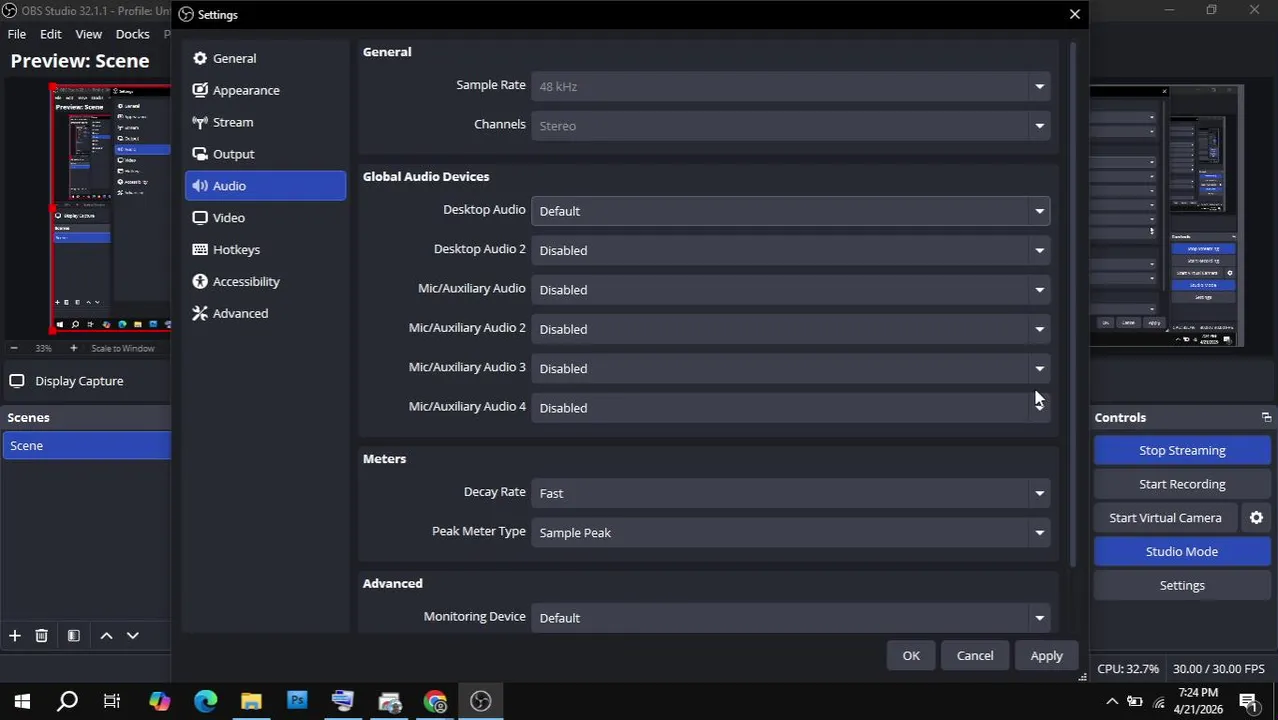1278x720 pixels.
Task: Open Windows taskbar search
Action: click(67, 702)
